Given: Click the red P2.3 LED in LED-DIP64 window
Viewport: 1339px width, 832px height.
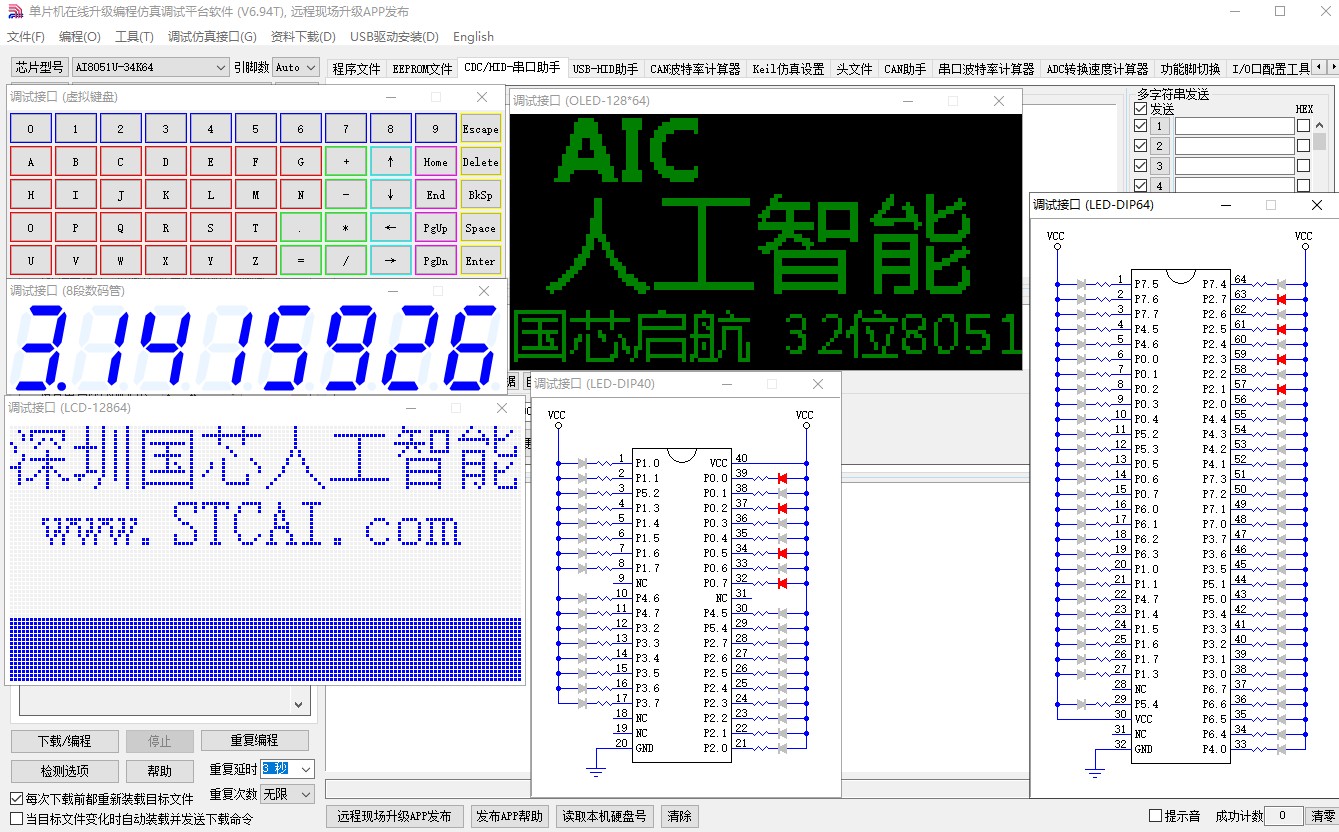Looking at the screenshot, I should (x=1281, y=359).
